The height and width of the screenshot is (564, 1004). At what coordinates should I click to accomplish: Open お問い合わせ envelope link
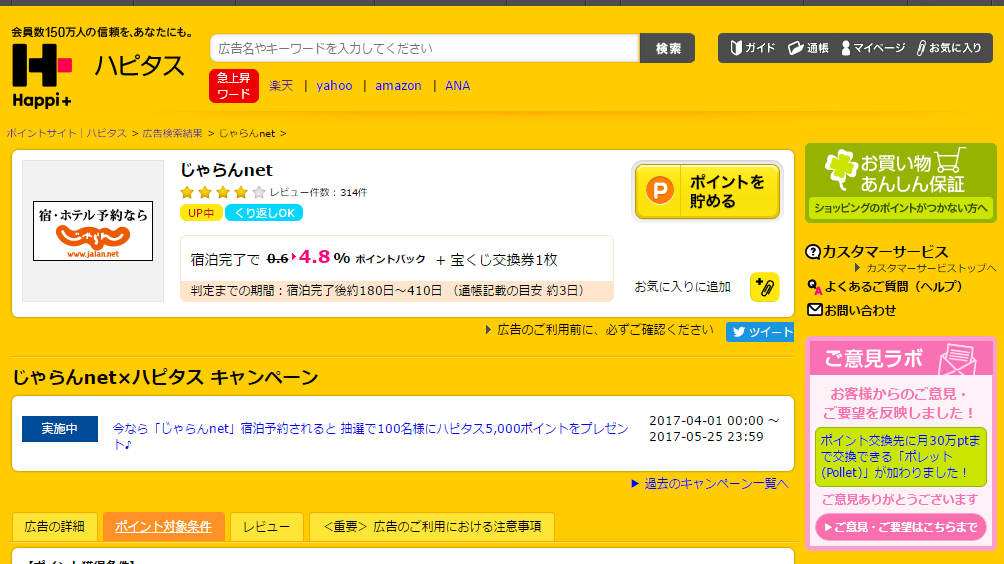[851, 310]
